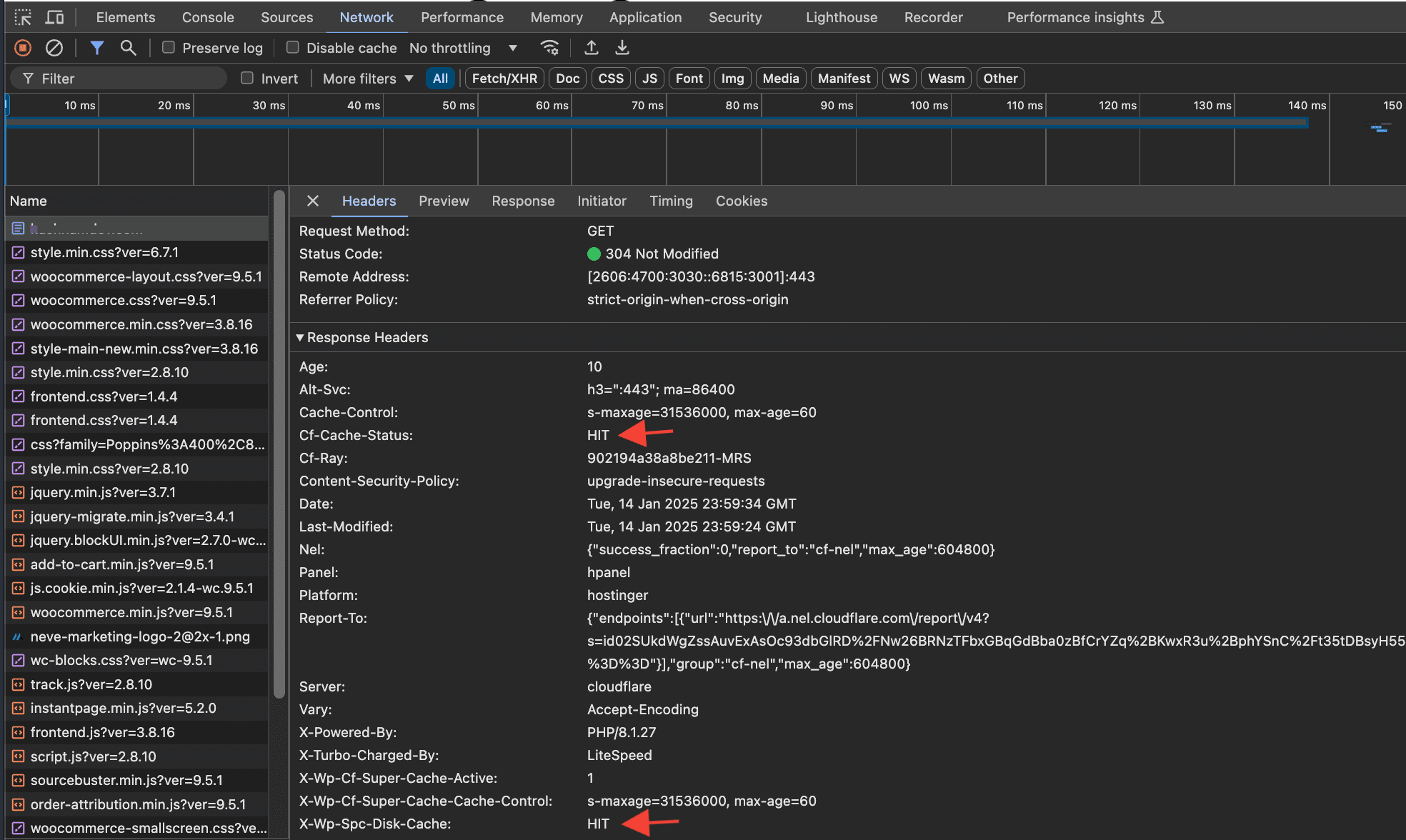Collapse the Response Headers section
The image size is (1406, 840).
(300, 337)
